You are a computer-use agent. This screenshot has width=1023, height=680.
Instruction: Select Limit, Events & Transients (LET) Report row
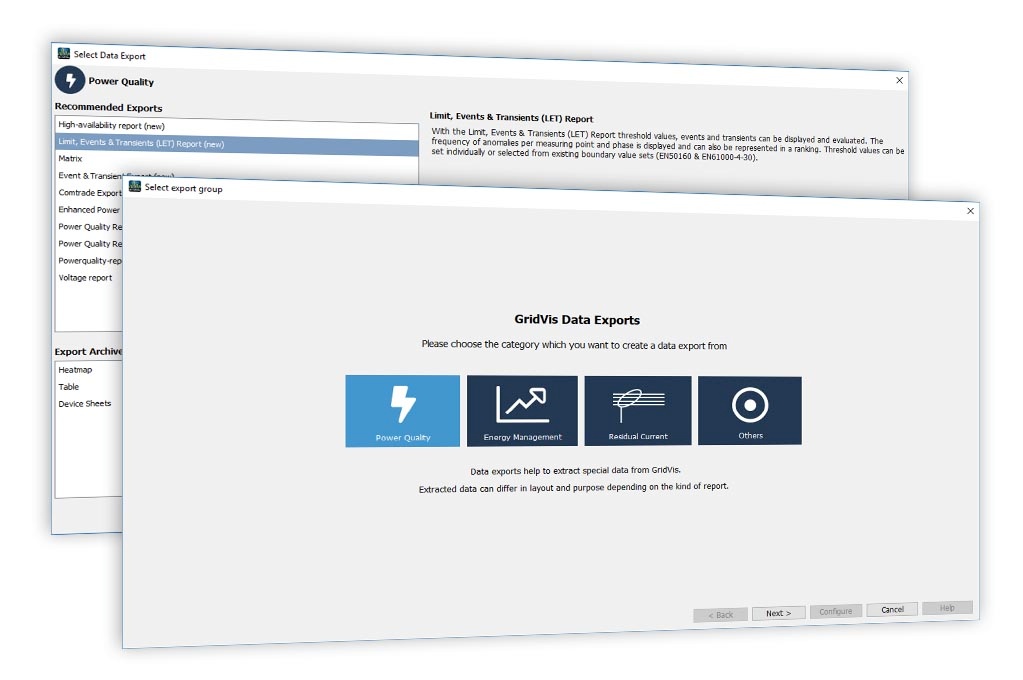pos(237,144)
